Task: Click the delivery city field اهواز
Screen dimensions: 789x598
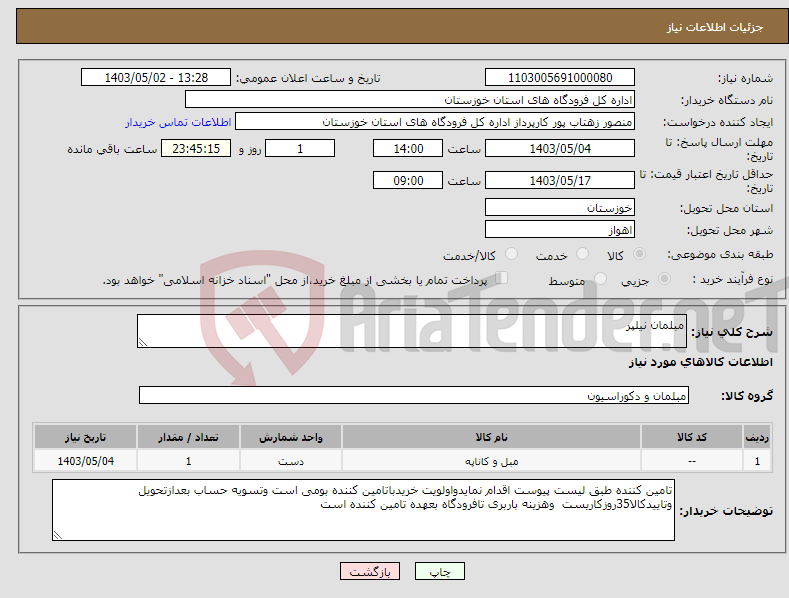Action: [x=560, y=230]
